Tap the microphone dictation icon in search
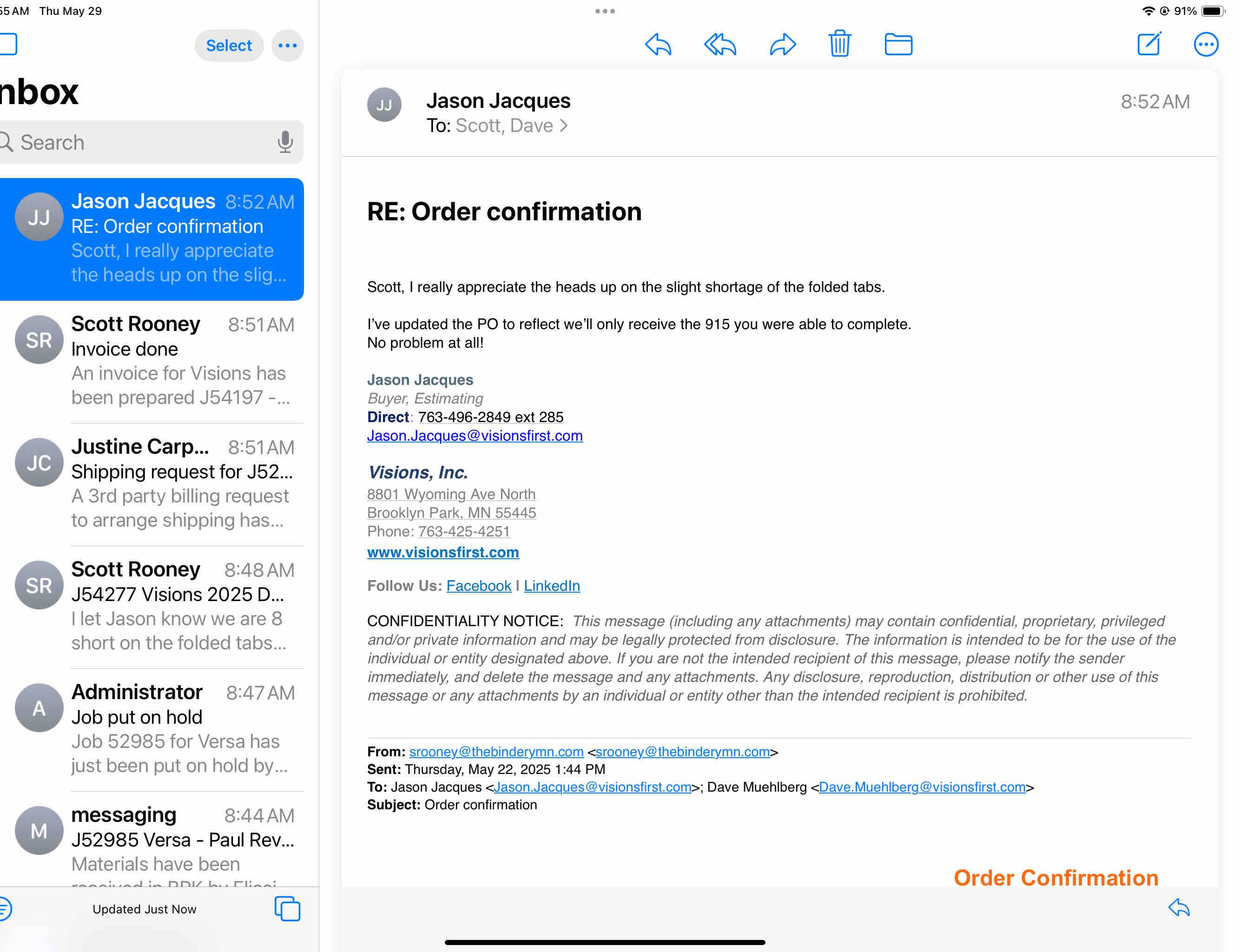 (x=285, y=142)
